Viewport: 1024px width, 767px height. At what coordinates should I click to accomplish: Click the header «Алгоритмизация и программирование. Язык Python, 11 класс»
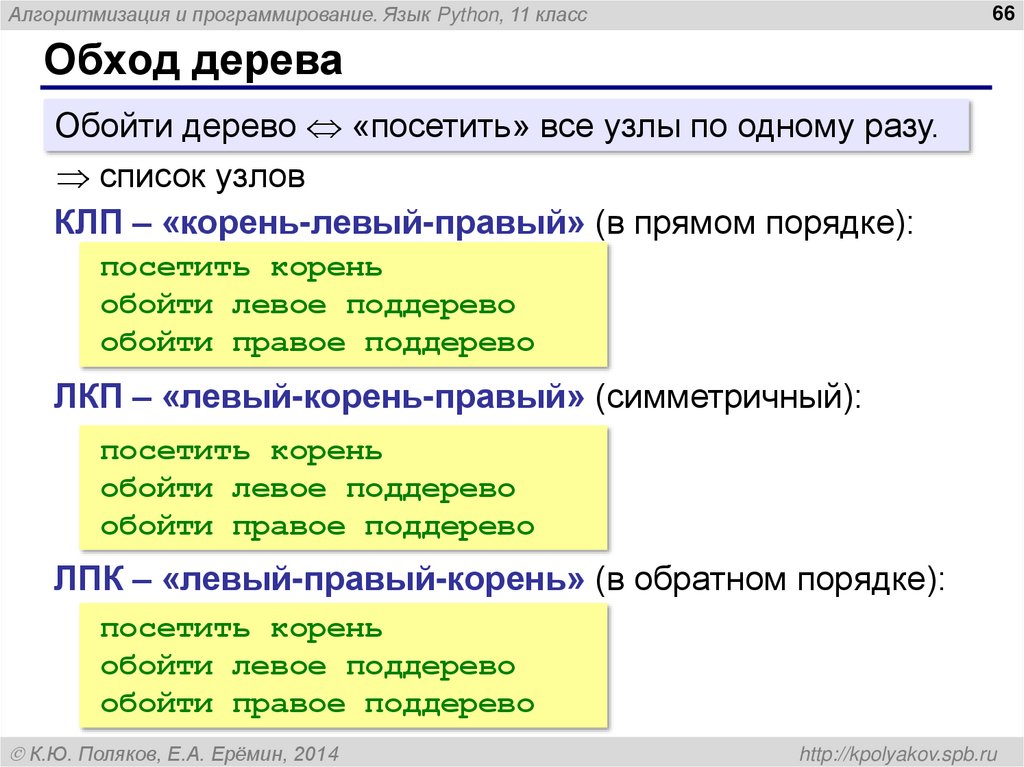[295, 14]
